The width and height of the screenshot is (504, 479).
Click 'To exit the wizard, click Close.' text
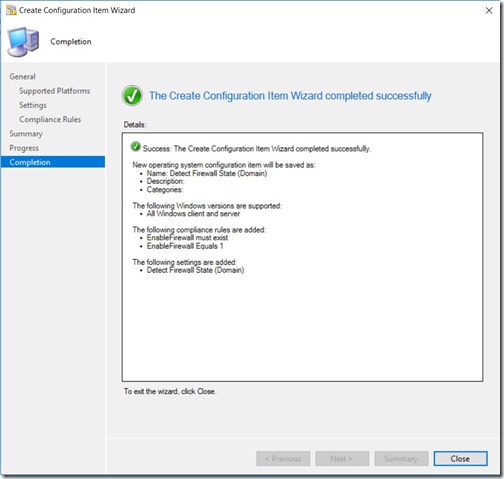pyautogui.click(x=170, y=391)
